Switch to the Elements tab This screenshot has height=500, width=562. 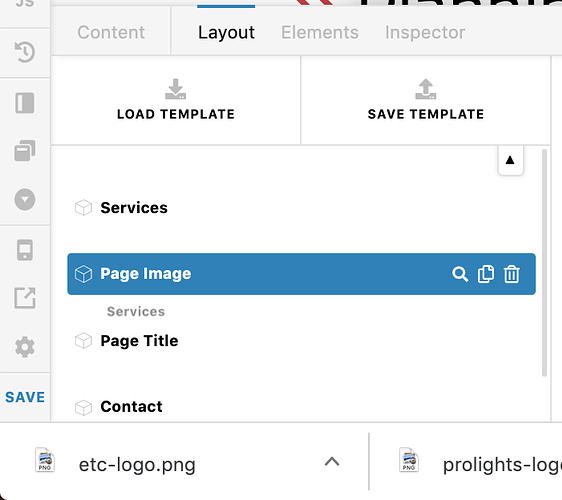320,32
